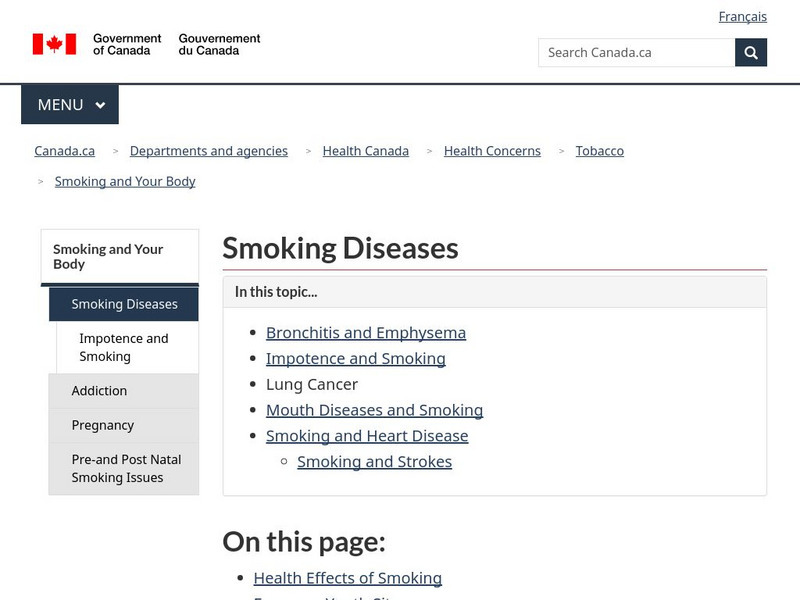The height and width of the screenshot is (600, 800).
Task: Select the Addiction sidebar item
Action: click(x=99, y=391)
